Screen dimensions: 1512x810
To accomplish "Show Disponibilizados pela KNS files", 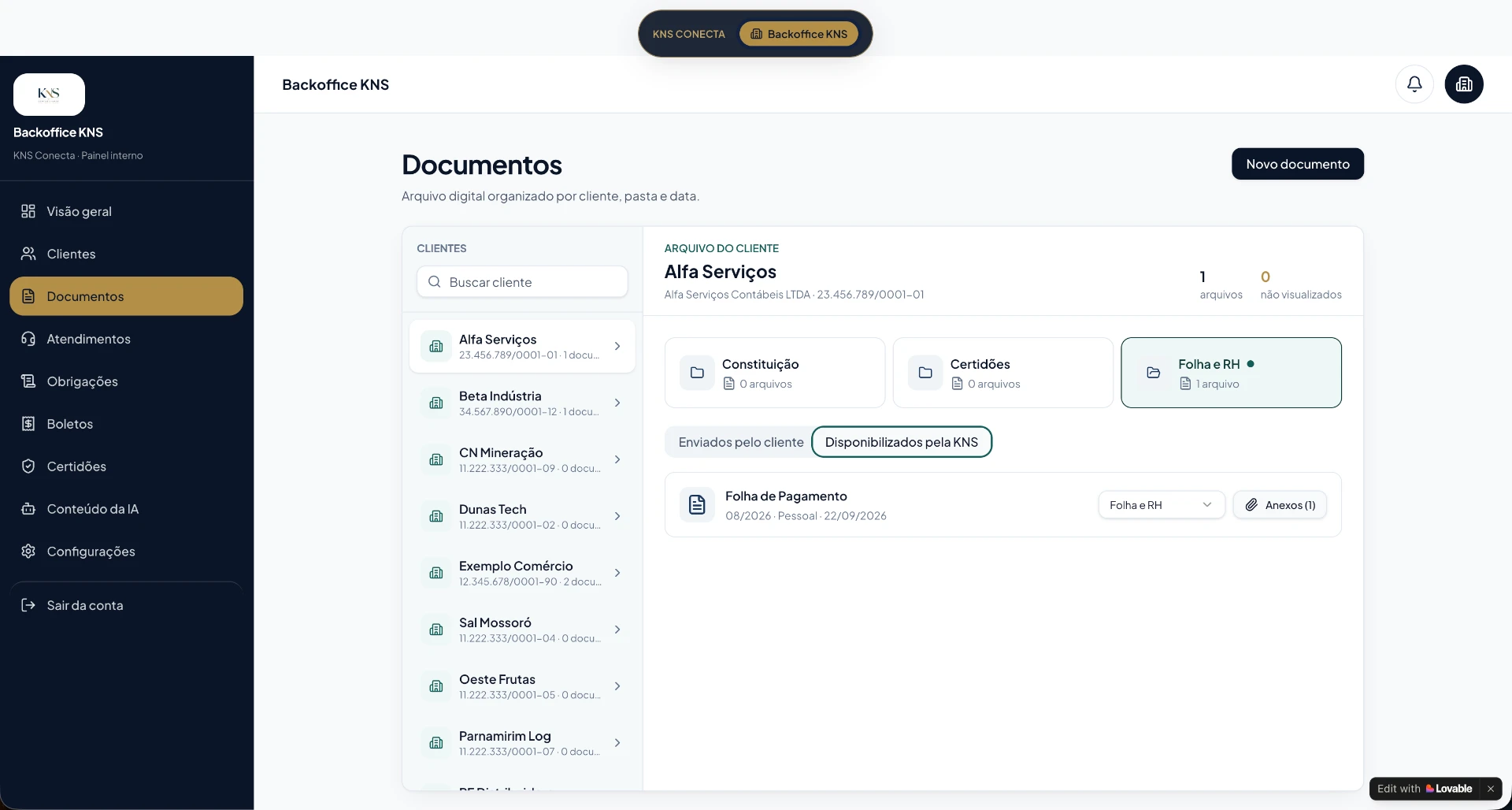I will pos(902,442).
